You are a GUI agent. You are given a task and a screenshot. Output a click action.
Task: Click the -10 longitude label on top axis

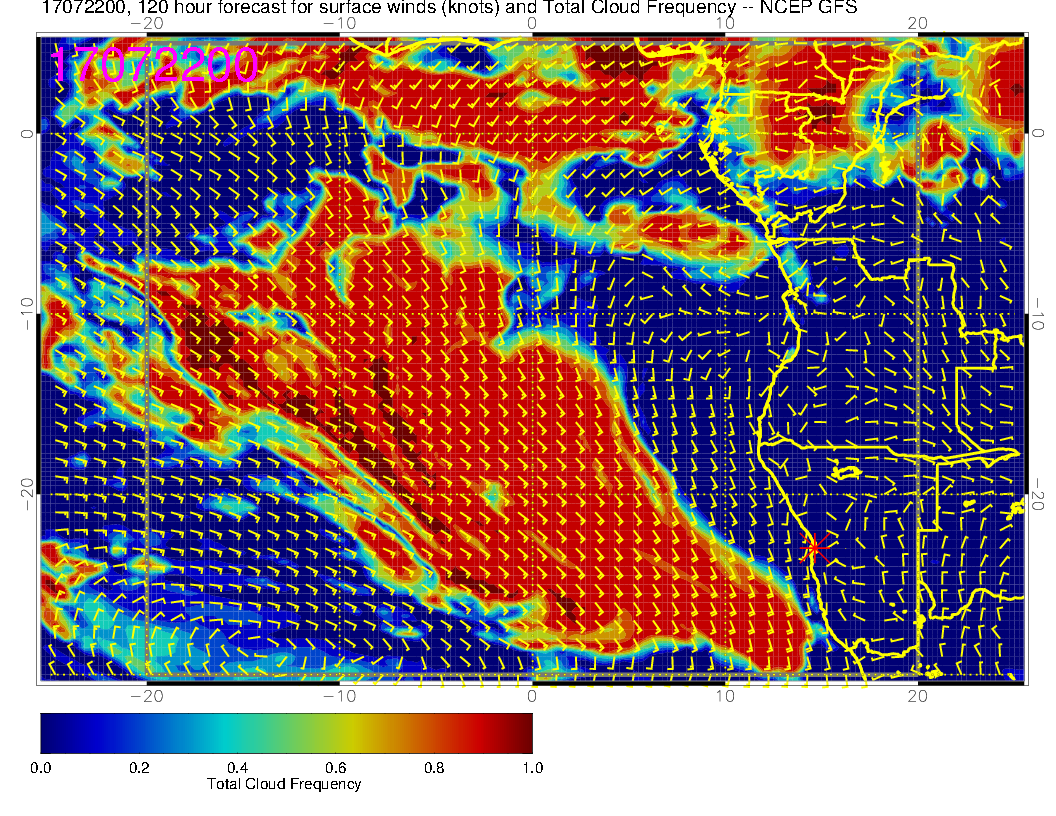340,23
